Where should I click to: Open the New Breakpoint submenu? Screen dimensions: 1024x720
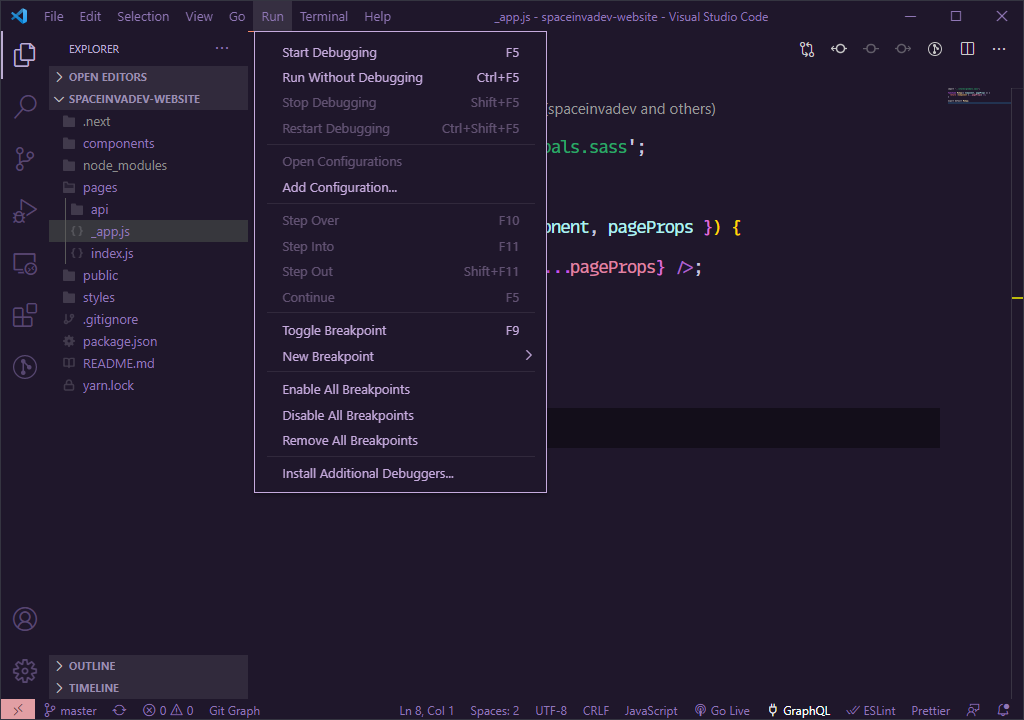400,356
